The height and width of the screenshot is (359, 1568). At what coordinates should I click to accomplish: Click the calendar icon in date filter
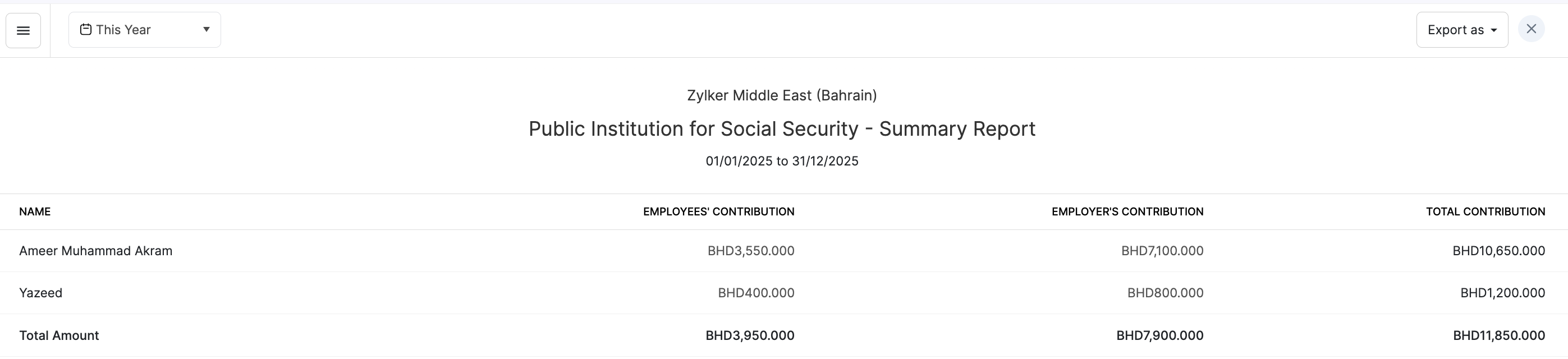tap(86, 30)
